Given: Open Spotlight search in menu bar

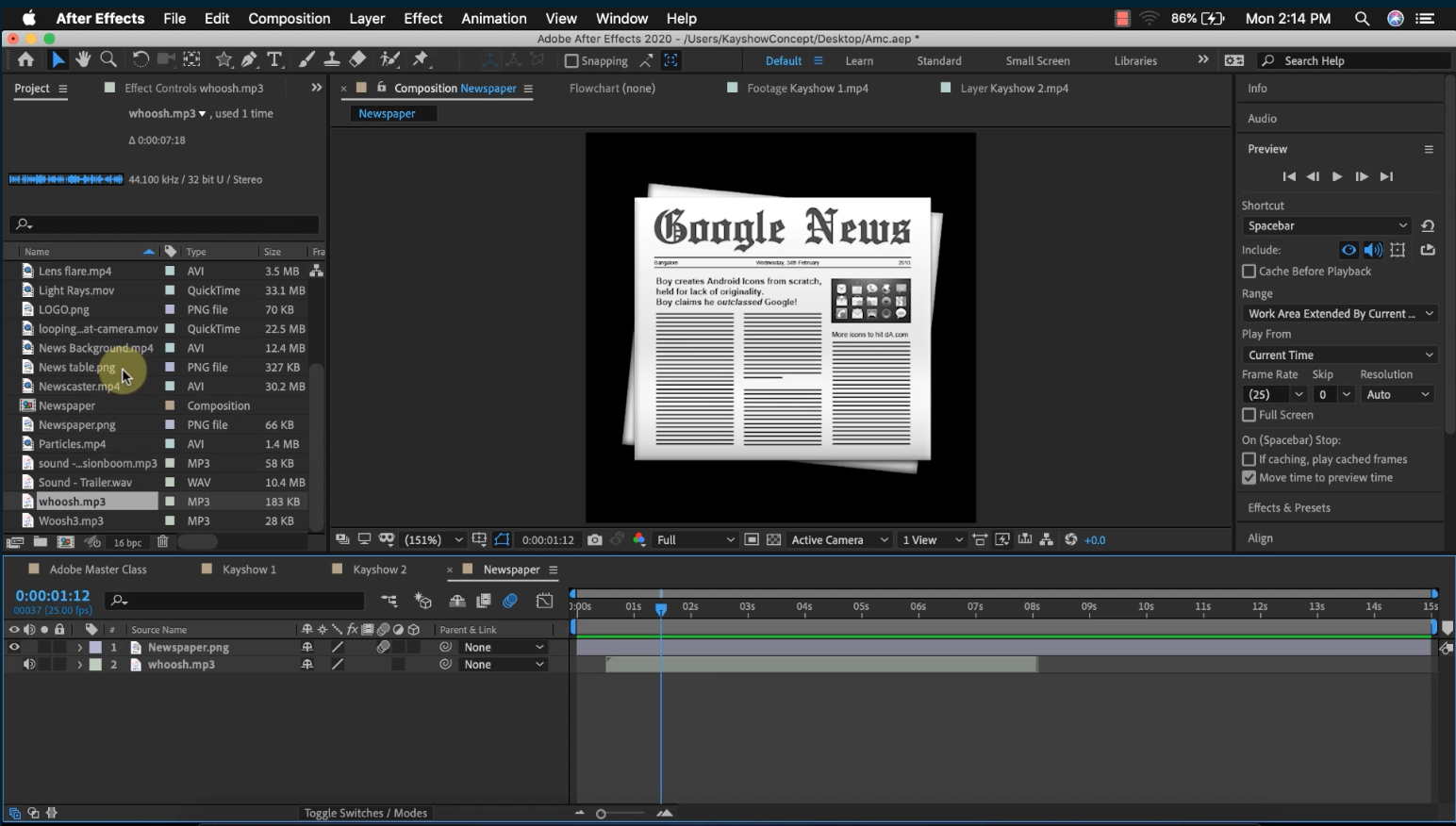Looking at the screenshot, I should [1362, 18].
